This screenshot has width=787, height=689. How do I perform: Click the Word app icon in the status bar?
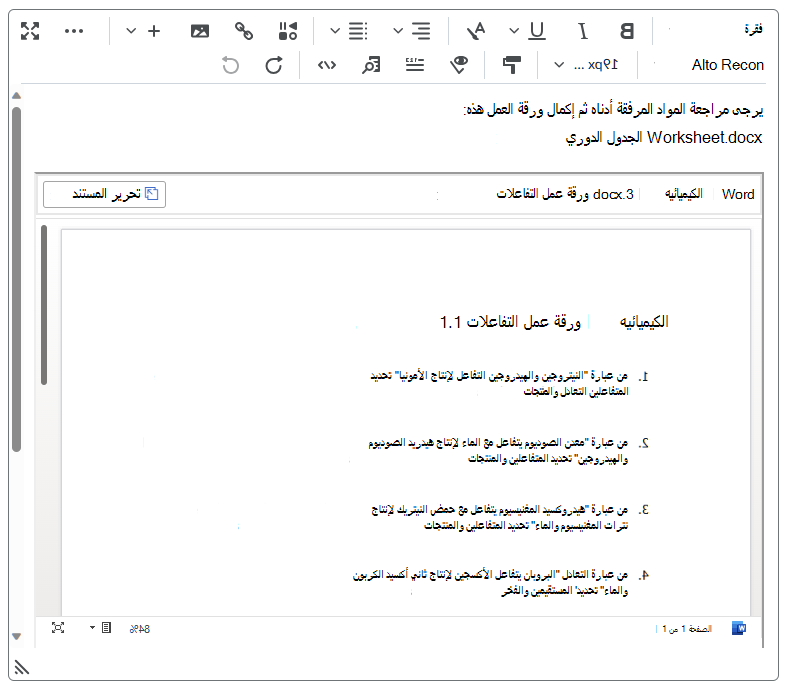[x=739, y=628]
